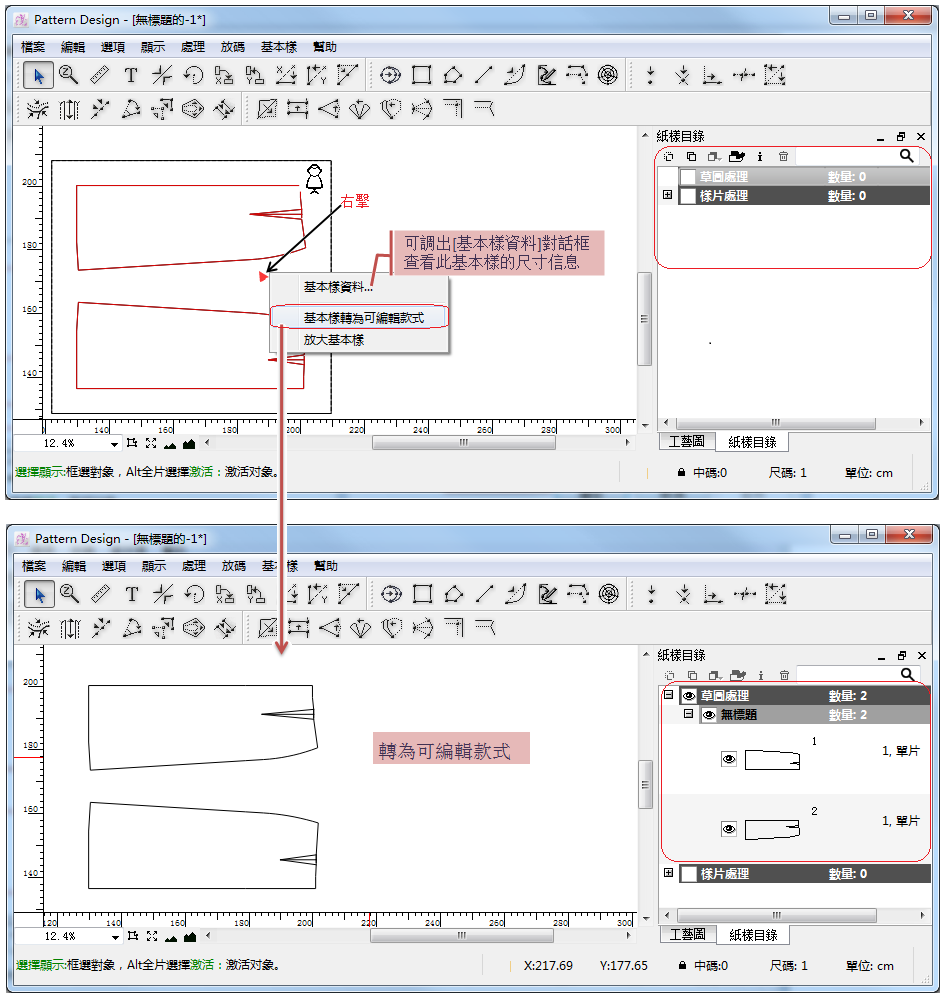Choose 基本樣轉為可編輯款式 from the context menu
Image resolution: width=951 pixels, height=1001 pixels.
363,317
